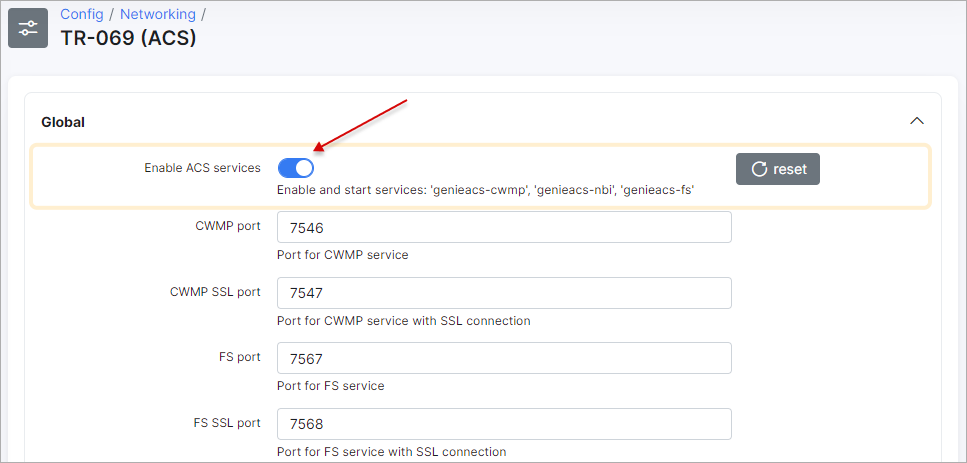Click the 'Port for CWMP service' help text
Image resolution: width=967 pixels, height=463 pixels.
click(343, 255)
